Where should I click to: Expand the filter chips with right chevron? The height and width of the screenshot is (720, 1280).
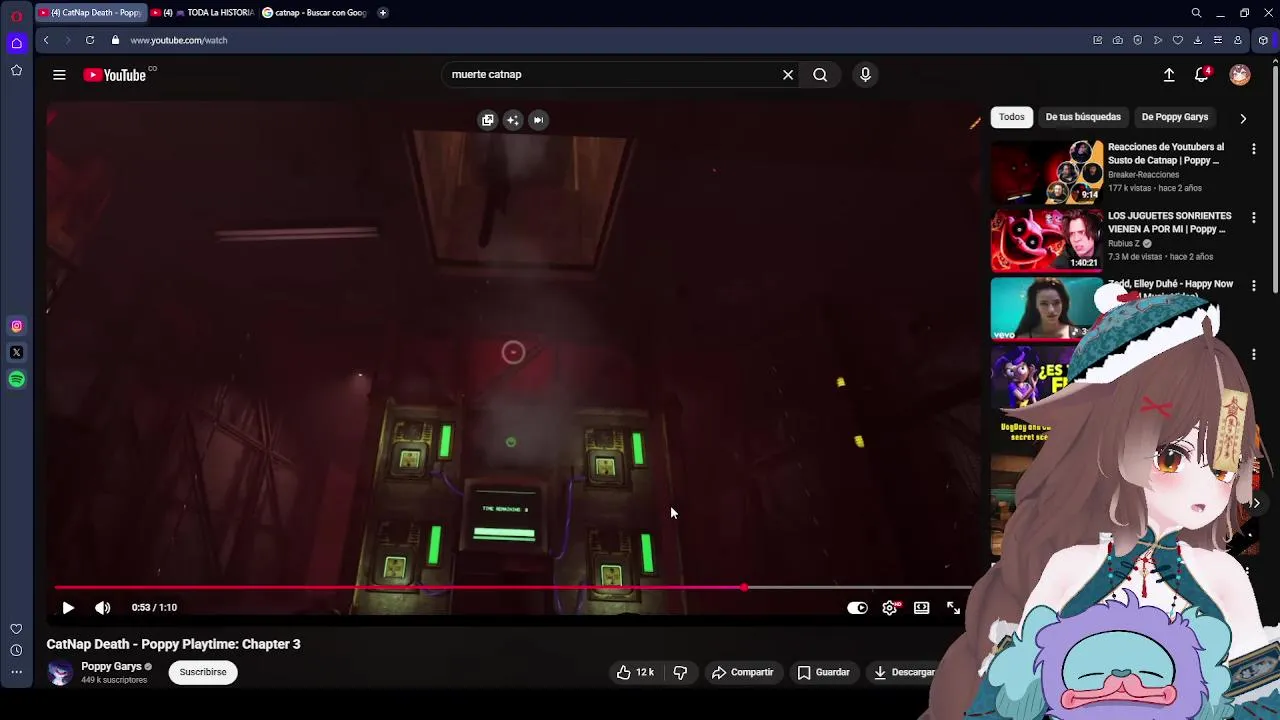pos(1243,118)
